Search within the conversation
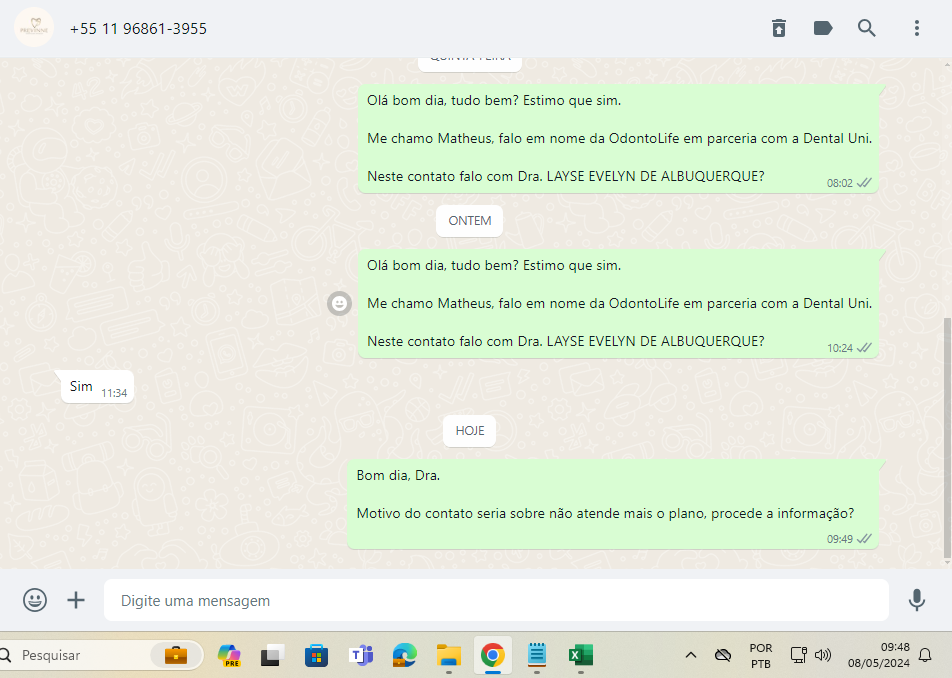Screen dimensions: 952x678 point(866,28)
